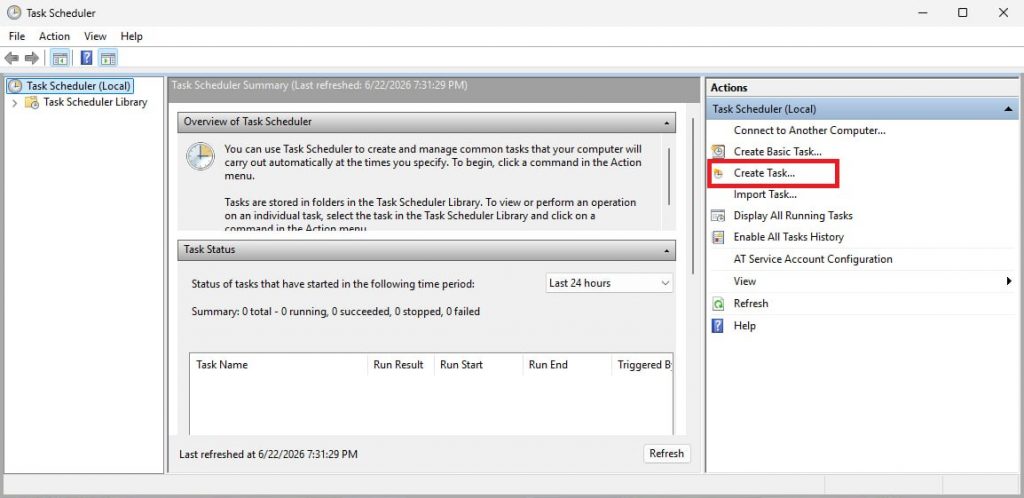Click the Help question mark icon in Actions
1024x498 pixels.
718,326
